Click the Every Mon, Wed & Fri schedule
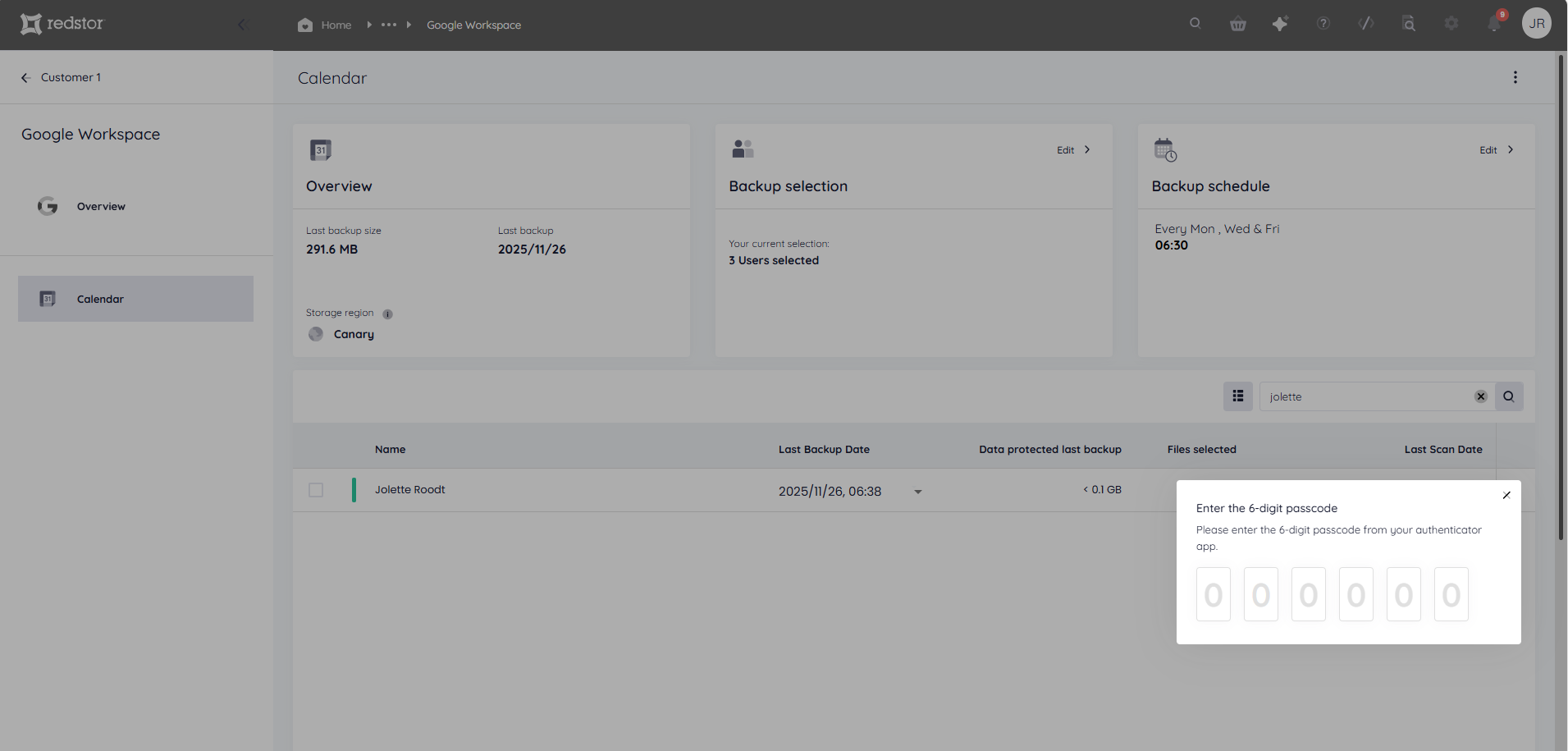1568x751 pixels. [x=1217, y=229]
